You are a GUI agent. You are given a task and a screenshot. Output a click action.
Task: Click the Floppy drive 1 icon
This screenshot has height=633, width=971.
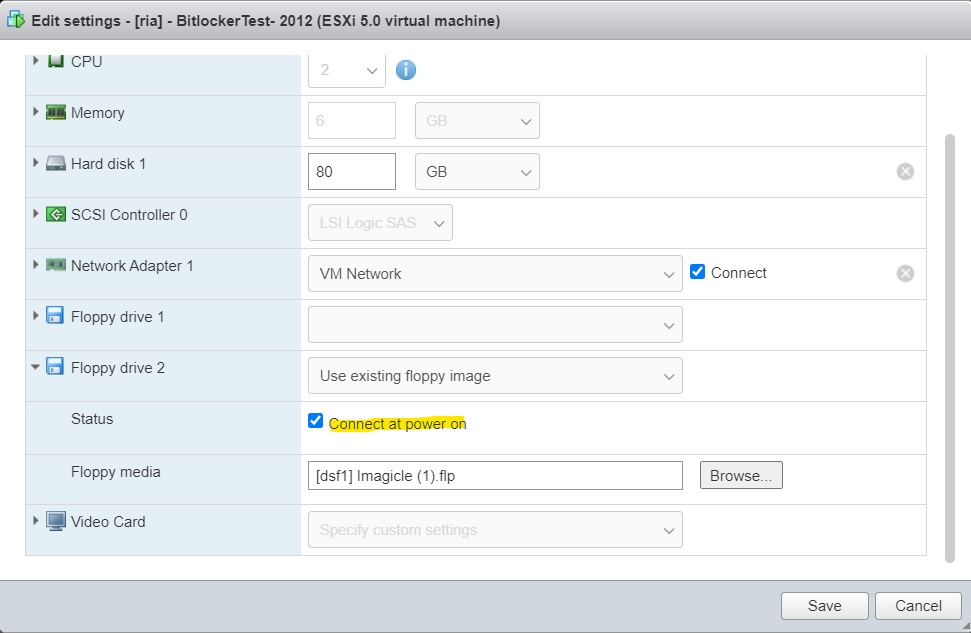pos(56,317)
